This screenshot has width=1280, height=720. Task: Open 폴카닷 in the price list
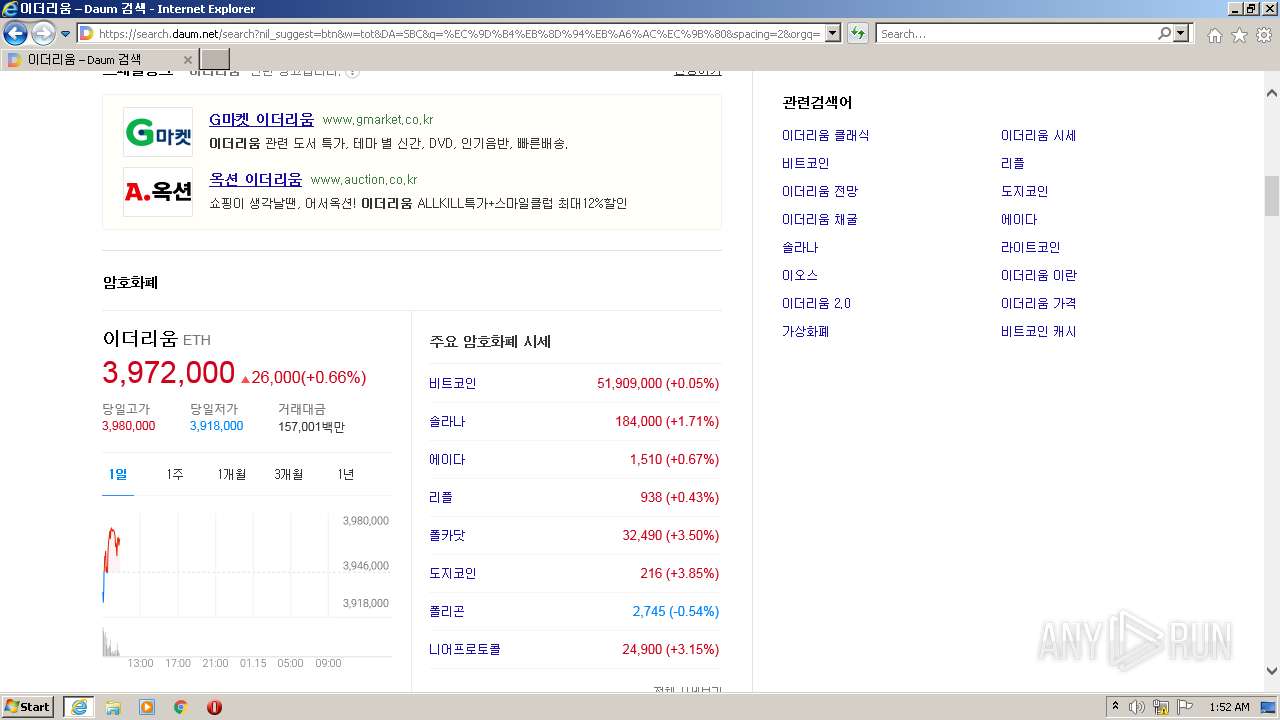[x=447, y=535]
